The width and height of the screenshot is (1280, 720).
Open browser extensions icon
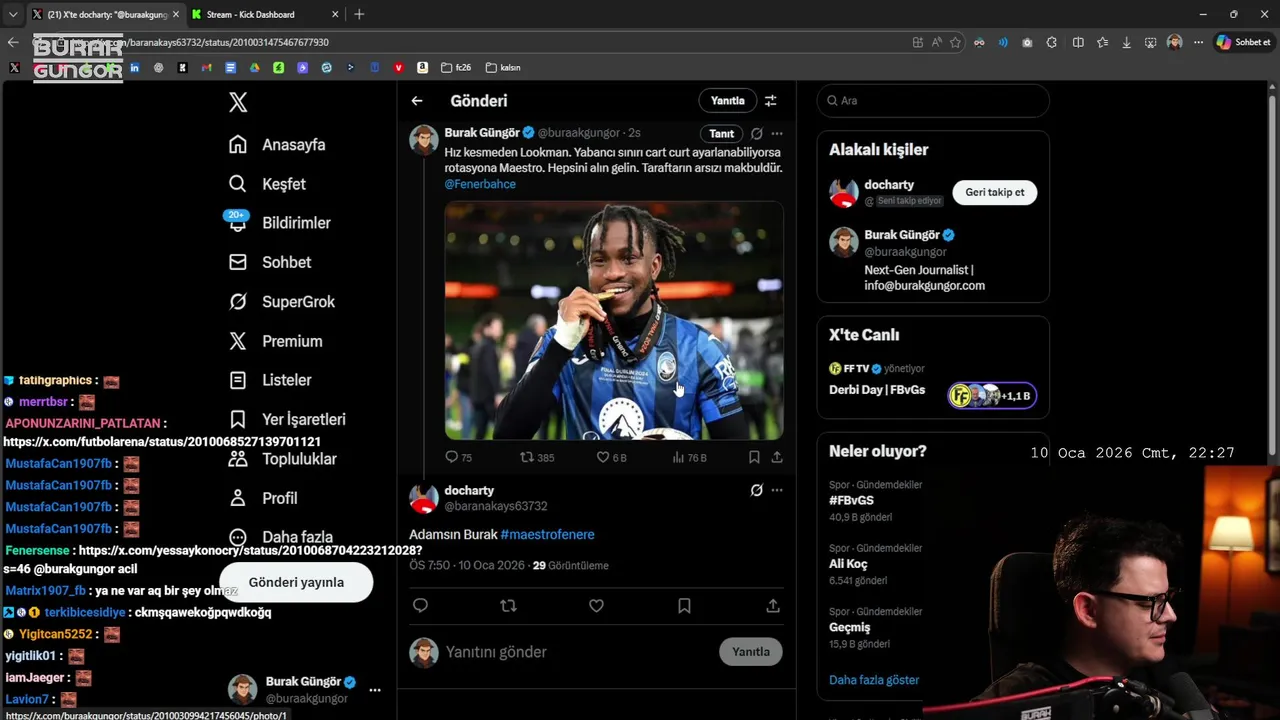1052,42
